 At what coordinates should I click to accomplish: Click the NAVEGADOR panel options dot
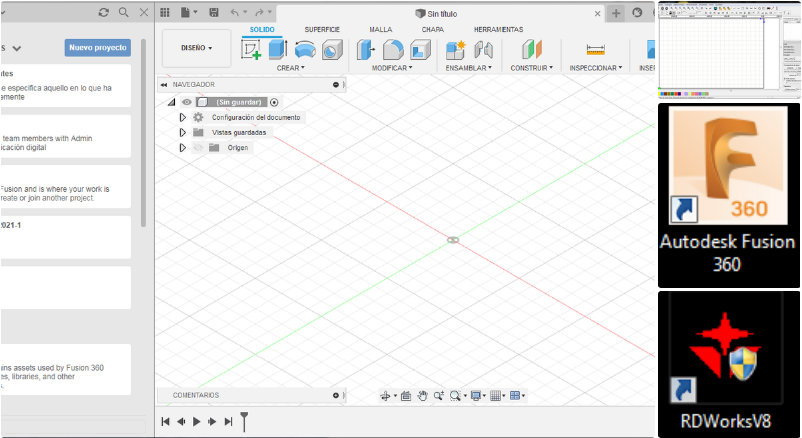point(336,85)
